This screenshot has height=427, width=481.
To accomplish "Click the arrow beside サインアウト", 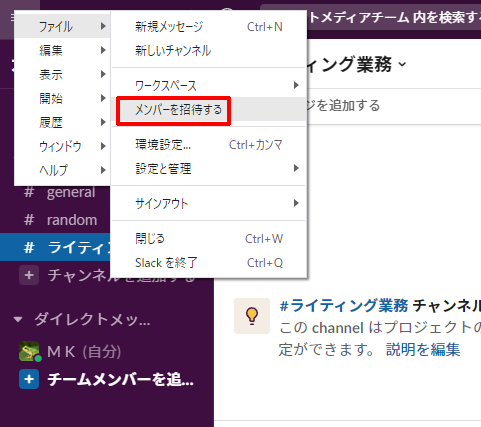I will coord(296,203).
